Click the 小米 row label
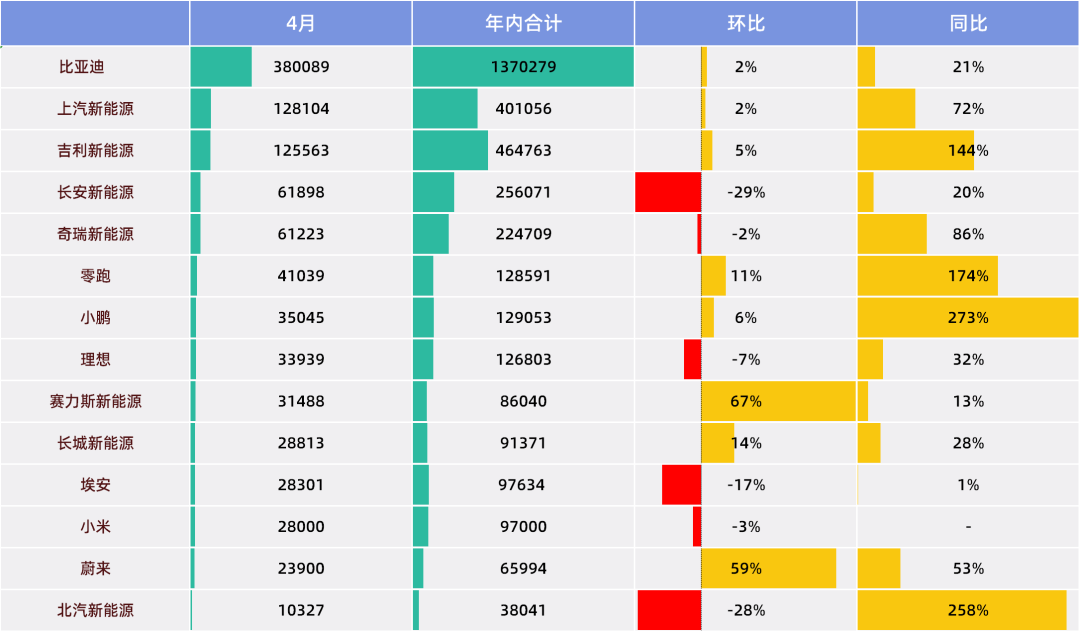The image size is (1080, 632). 95,526
